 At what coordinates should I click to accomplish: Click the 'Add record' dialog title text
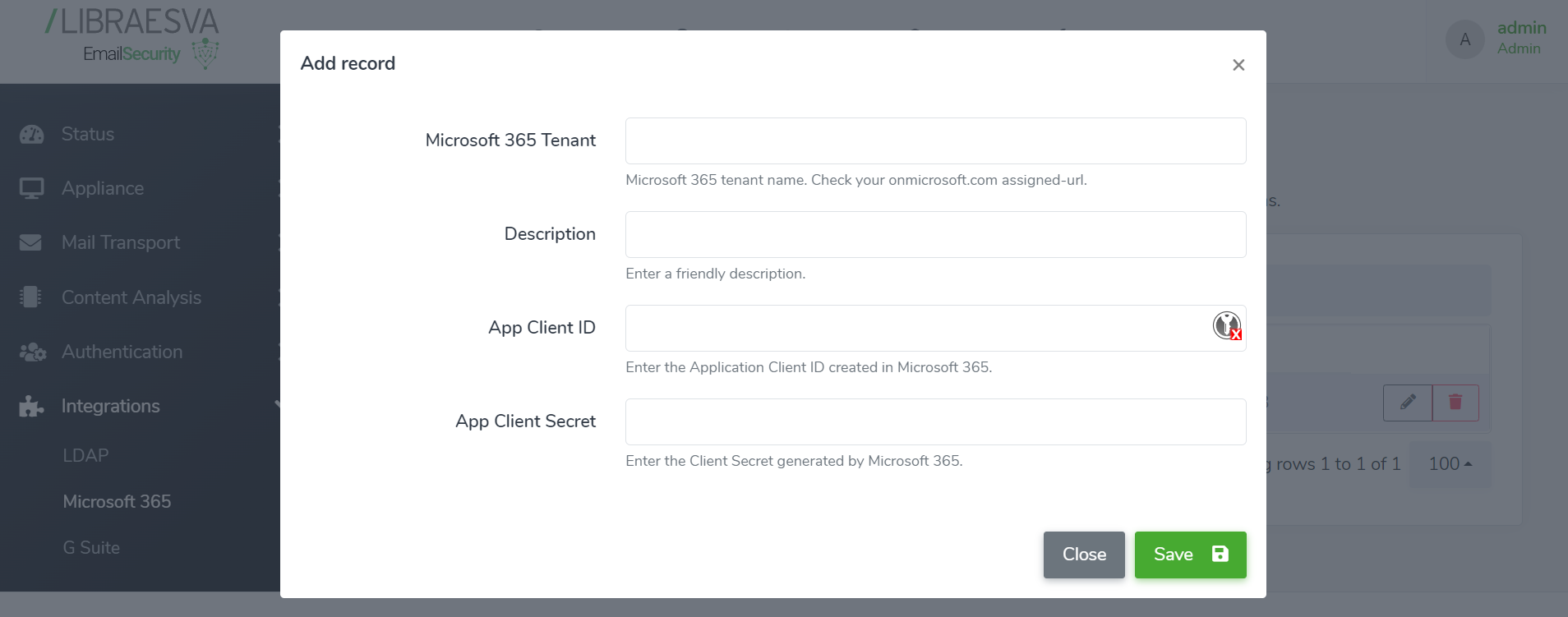[x=348, y=63]
